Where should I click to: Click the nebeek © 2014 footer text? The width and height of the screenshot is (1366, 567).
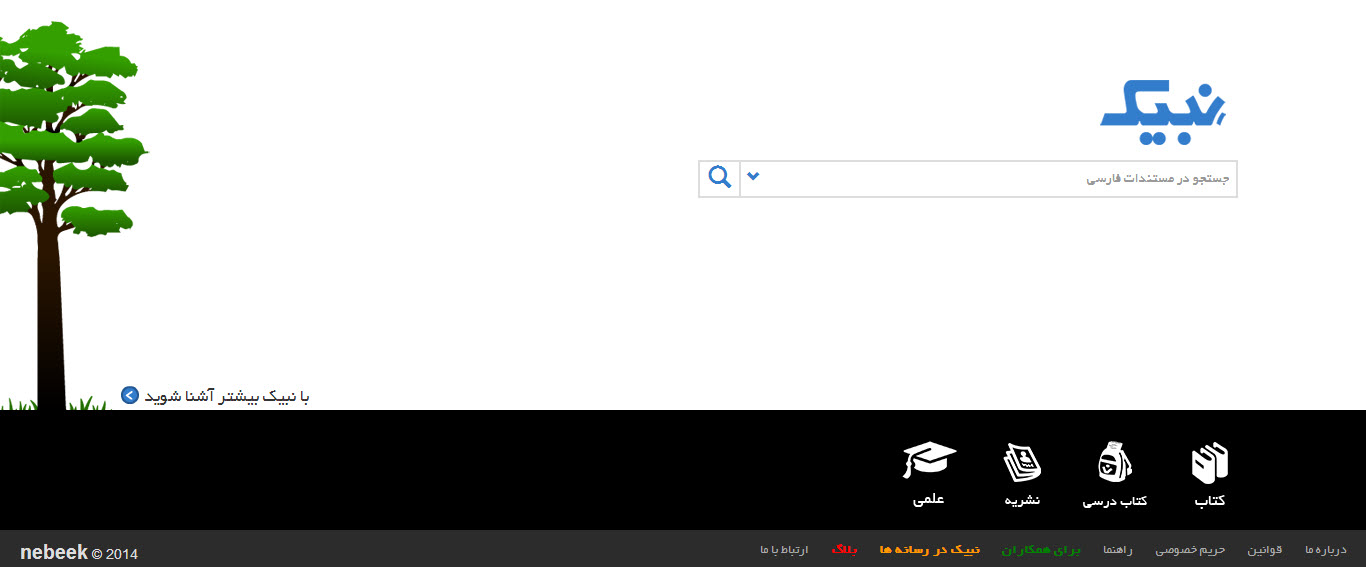coord(79,553)
